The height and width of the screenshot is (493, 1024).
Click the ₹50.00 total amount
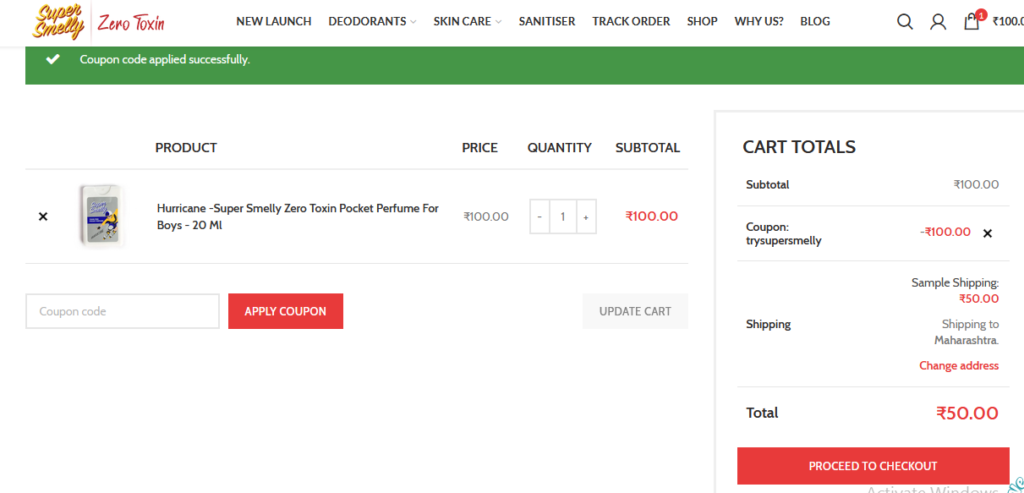(967, 413)
